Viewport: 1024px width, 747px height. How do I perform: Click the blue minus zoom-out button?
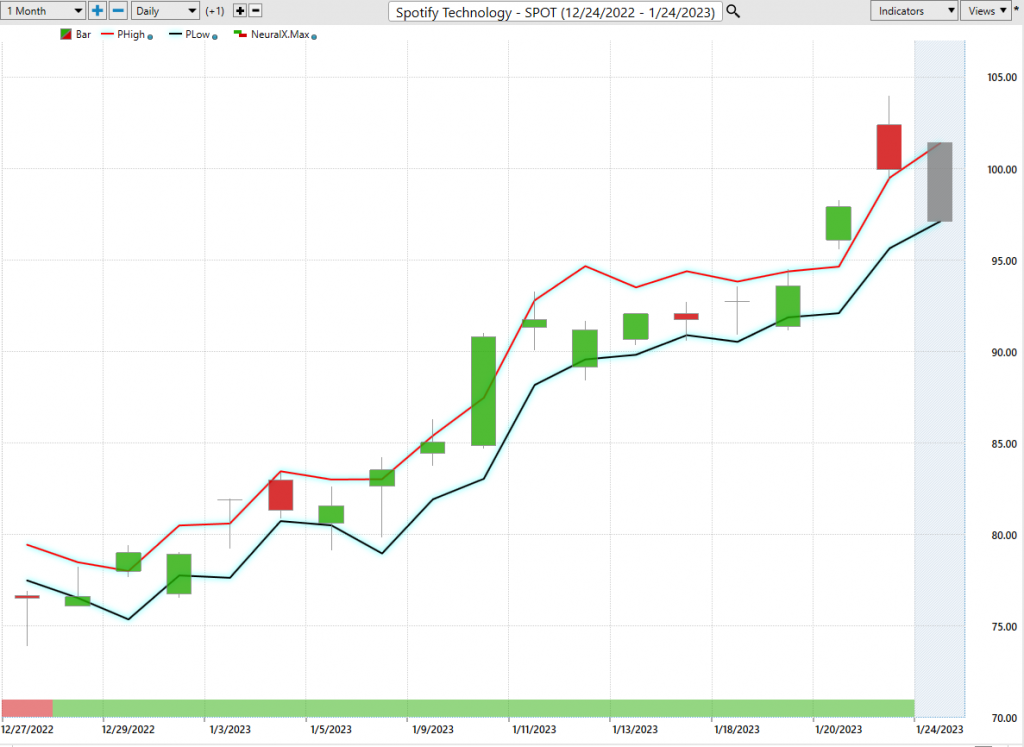coord(118,11)
